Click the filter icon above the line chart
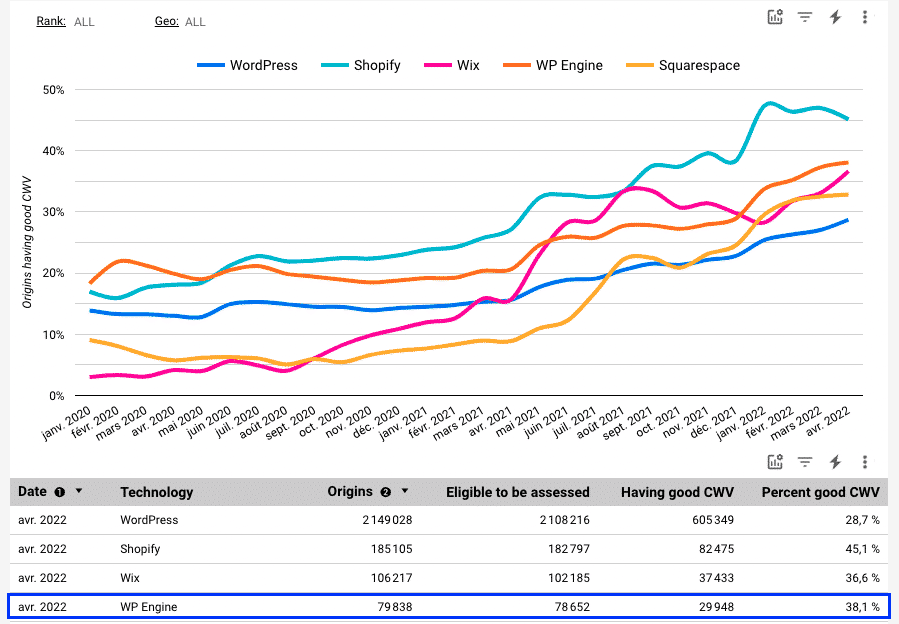The image size is (899, 624). click(x=805, y=17)
